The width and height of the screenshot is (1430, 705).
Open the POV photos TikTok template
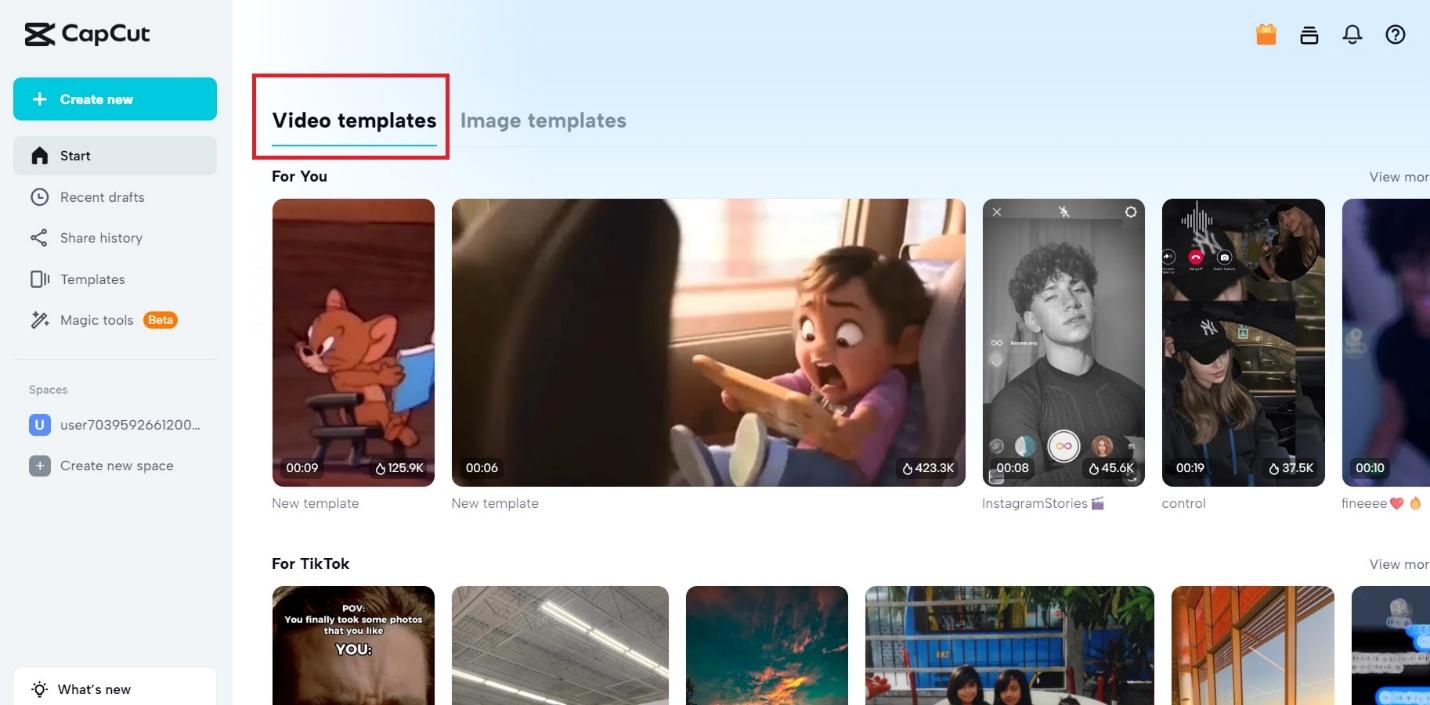[x=353, y=645]
